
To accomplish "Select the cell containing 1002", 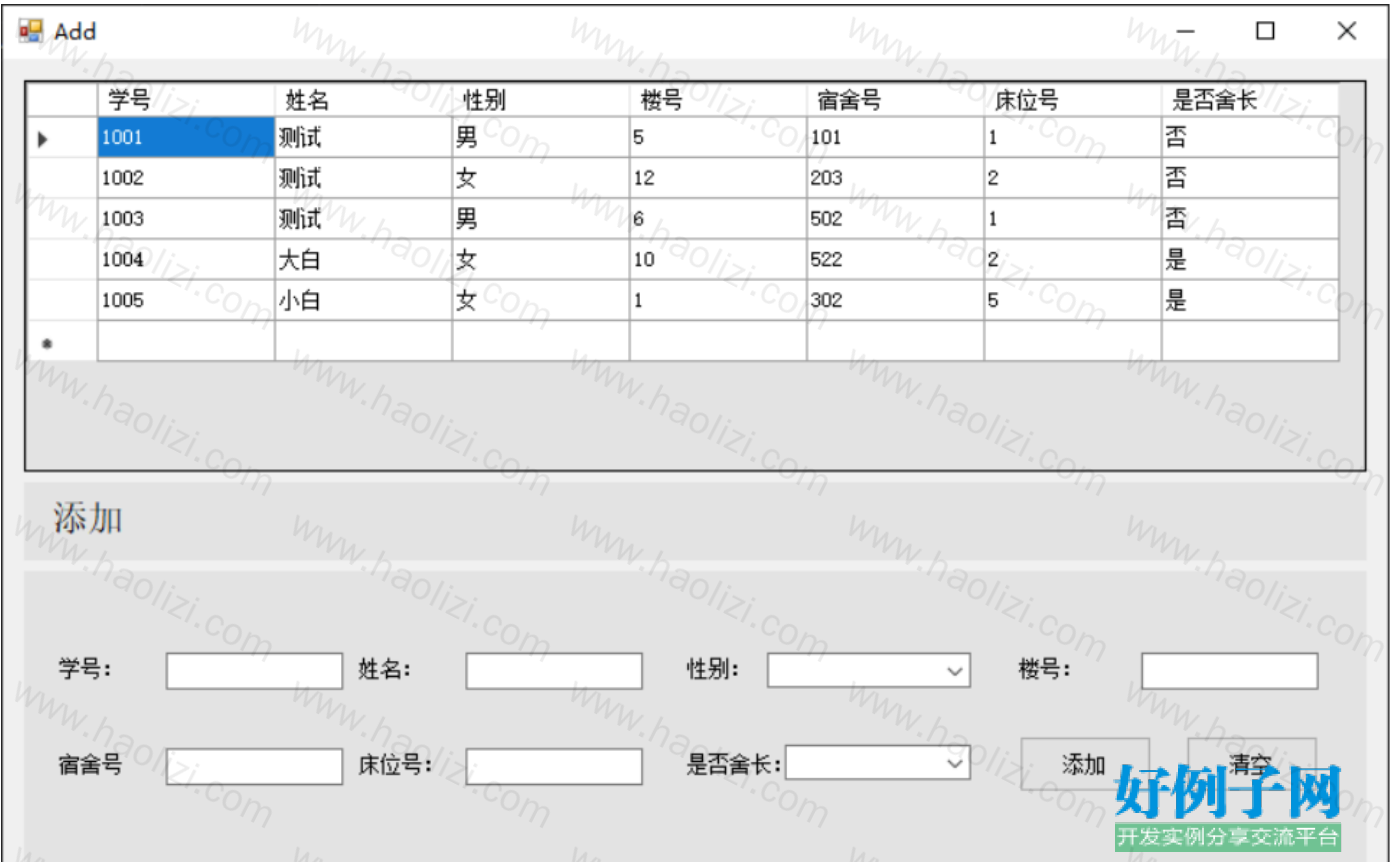I will tap(186, 178).
